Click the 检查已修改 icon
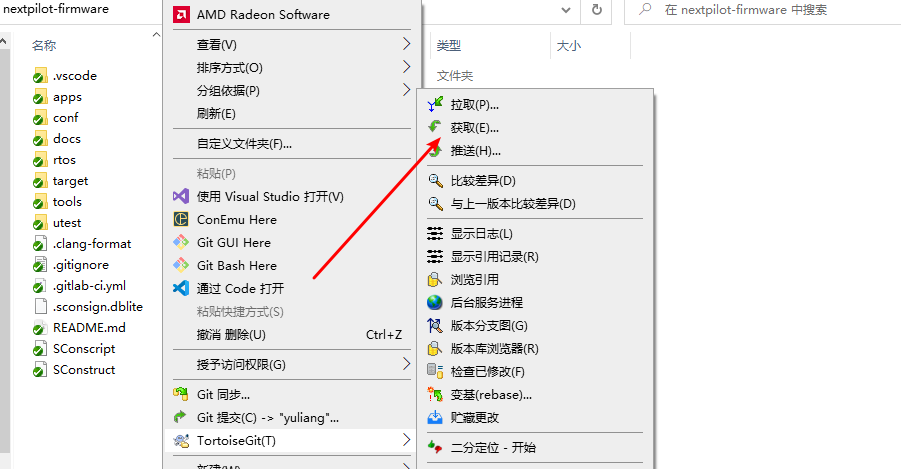This screenshot has width=901, height=469. (x=435, y=371)
